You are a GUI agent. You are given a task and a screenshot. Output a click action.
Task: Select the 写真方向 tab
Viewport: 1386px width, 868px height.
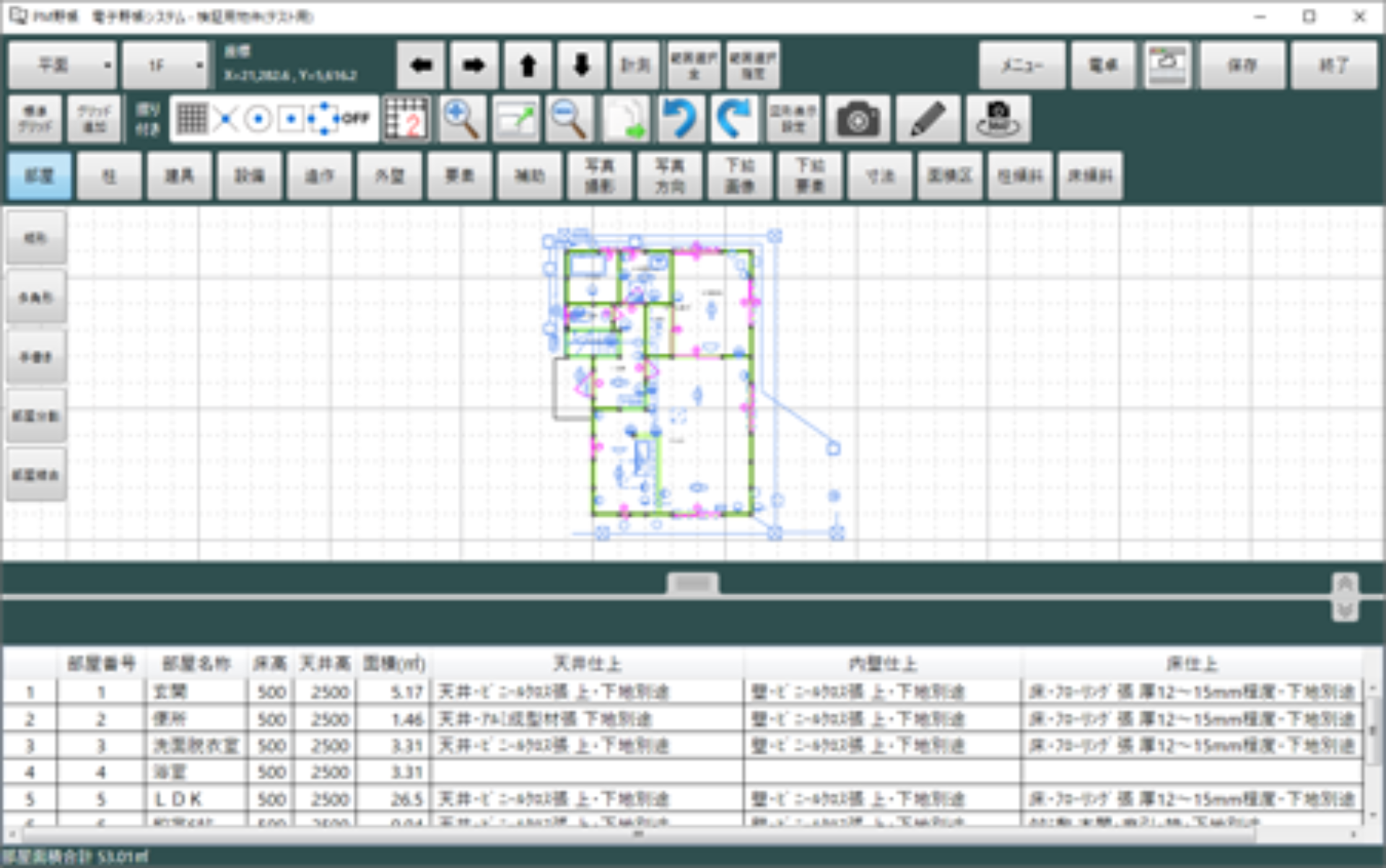(669, 175)
